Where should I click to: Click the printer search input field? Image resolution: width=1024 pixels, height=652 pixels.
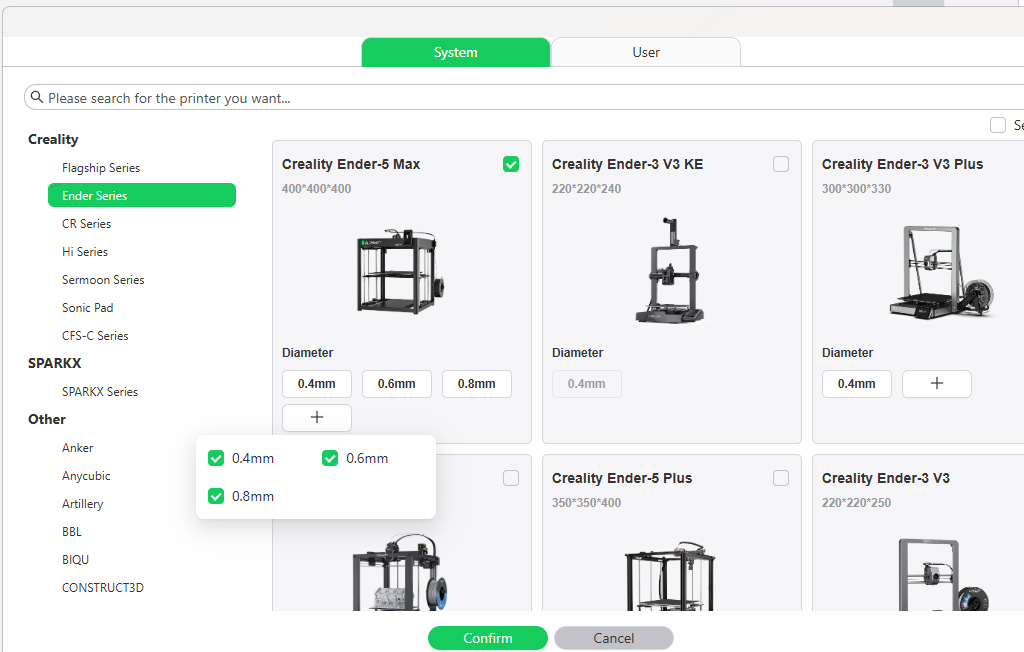pos(500,98)
